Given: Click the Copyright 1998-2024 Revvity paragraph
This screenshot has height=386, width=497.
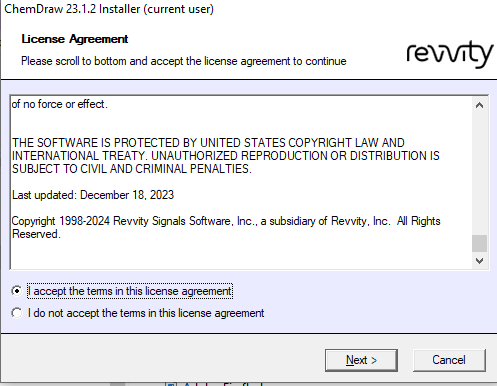Looking at the screenshot, I should point(226,227).
